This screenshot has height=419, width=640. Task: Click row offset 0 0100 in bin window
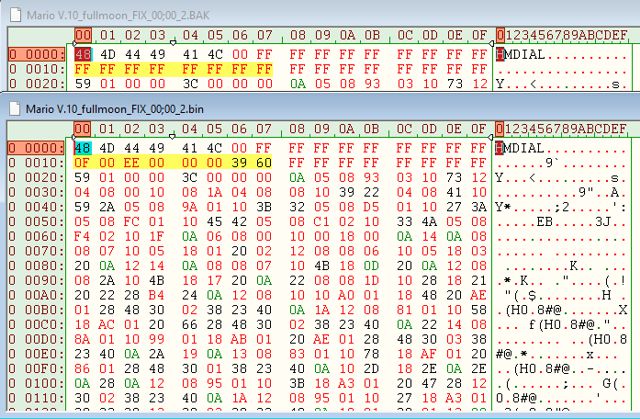(36, 383)
